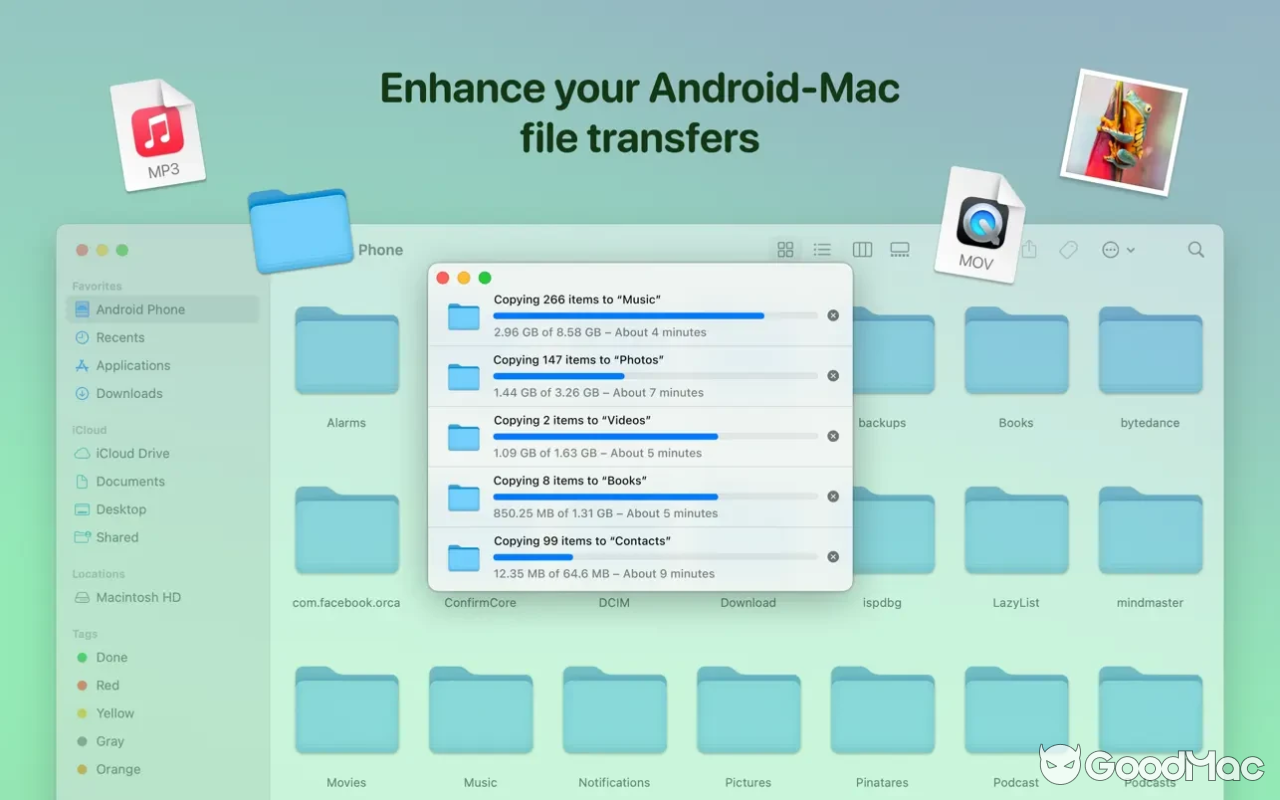Open Recents from the sidebar
Viewport: 1280px width, 800px height.
121,337
